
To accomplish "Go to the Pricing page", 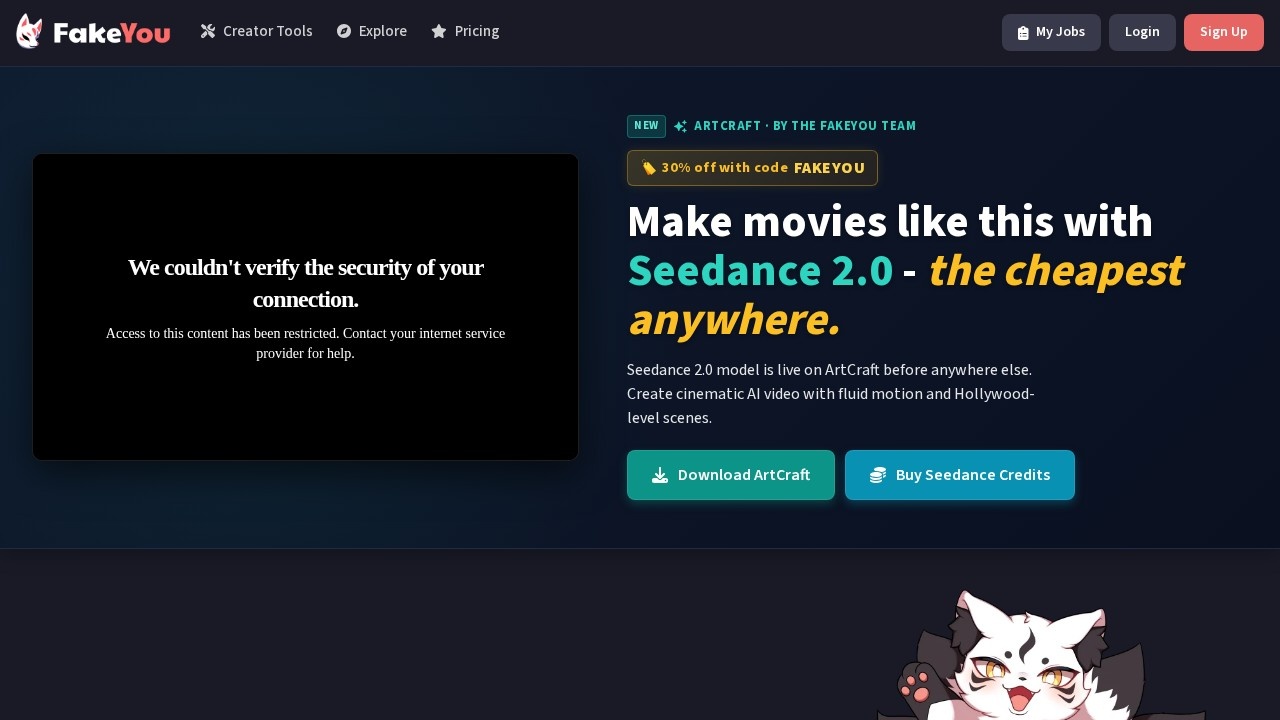I will pyautogui.click(x=465, y=31).
